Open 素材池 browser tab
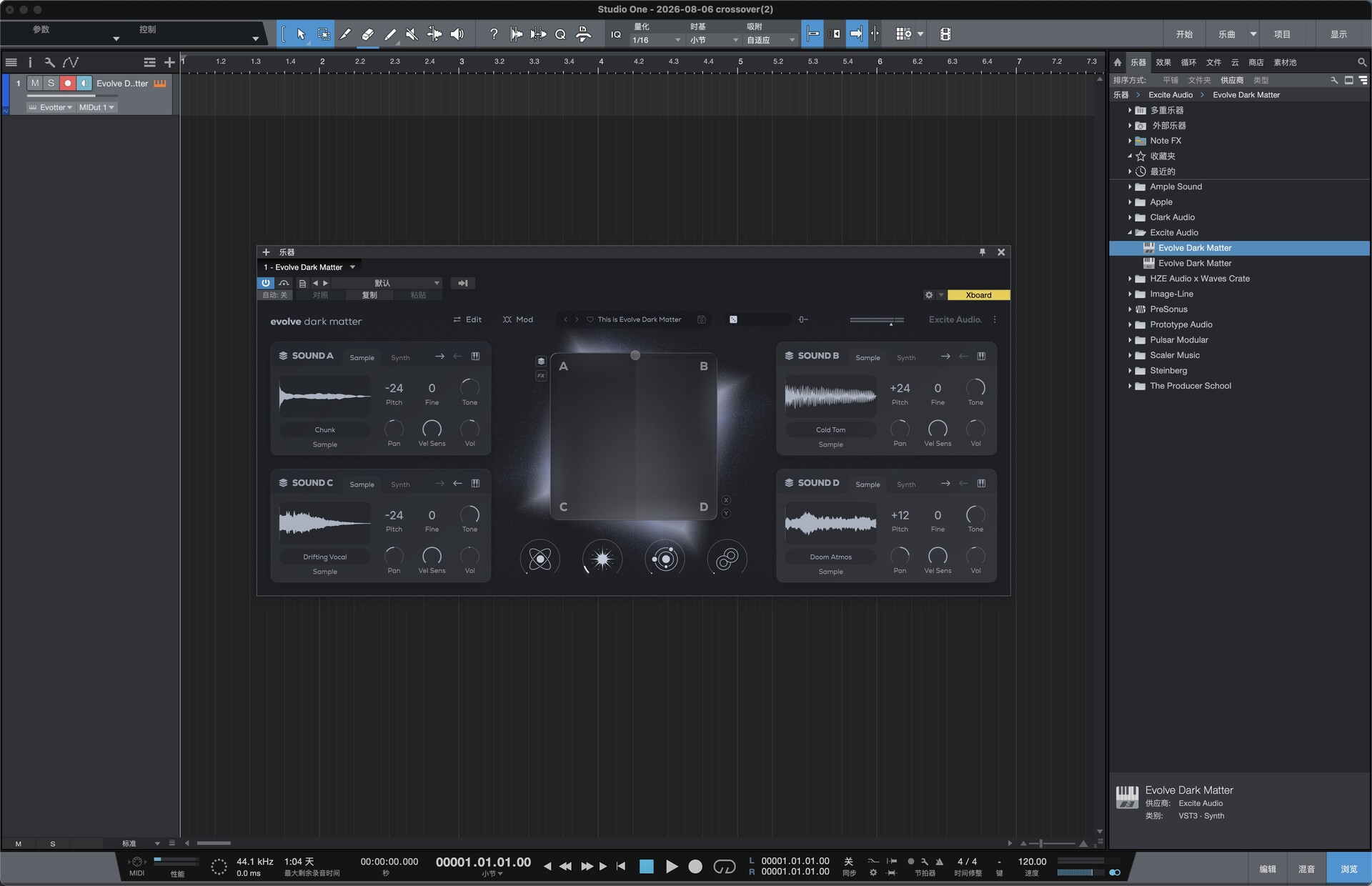The image size is (1372, 886). click(x=1285, y=62)
